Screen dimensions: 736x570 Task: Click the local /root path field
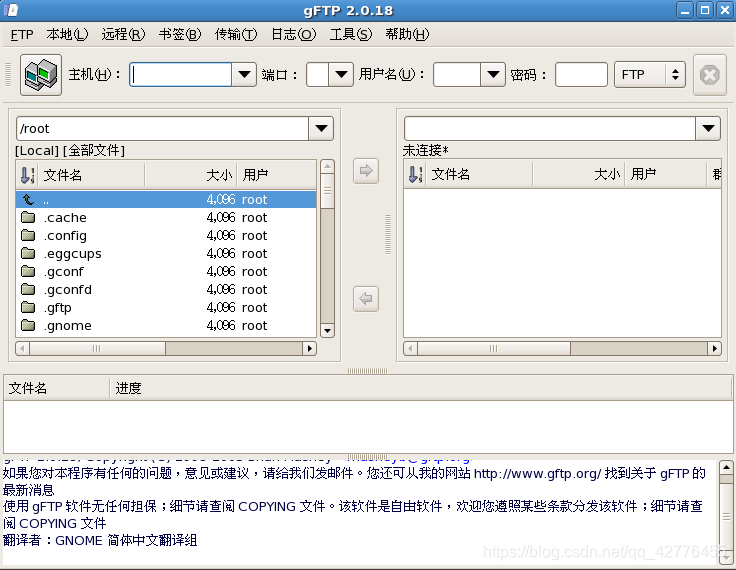(x=162, y=129)
